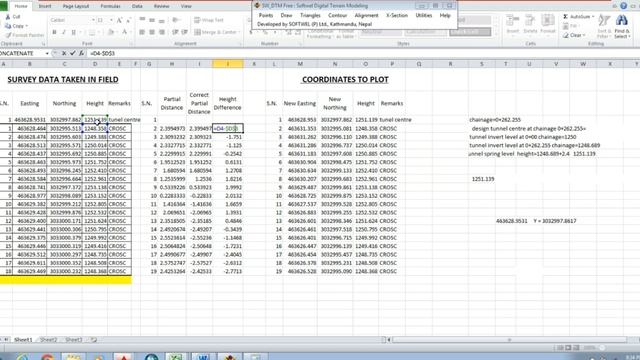Cancel formula entry with X button
This screenshot has height=360, width=640.
click(64, 53)
